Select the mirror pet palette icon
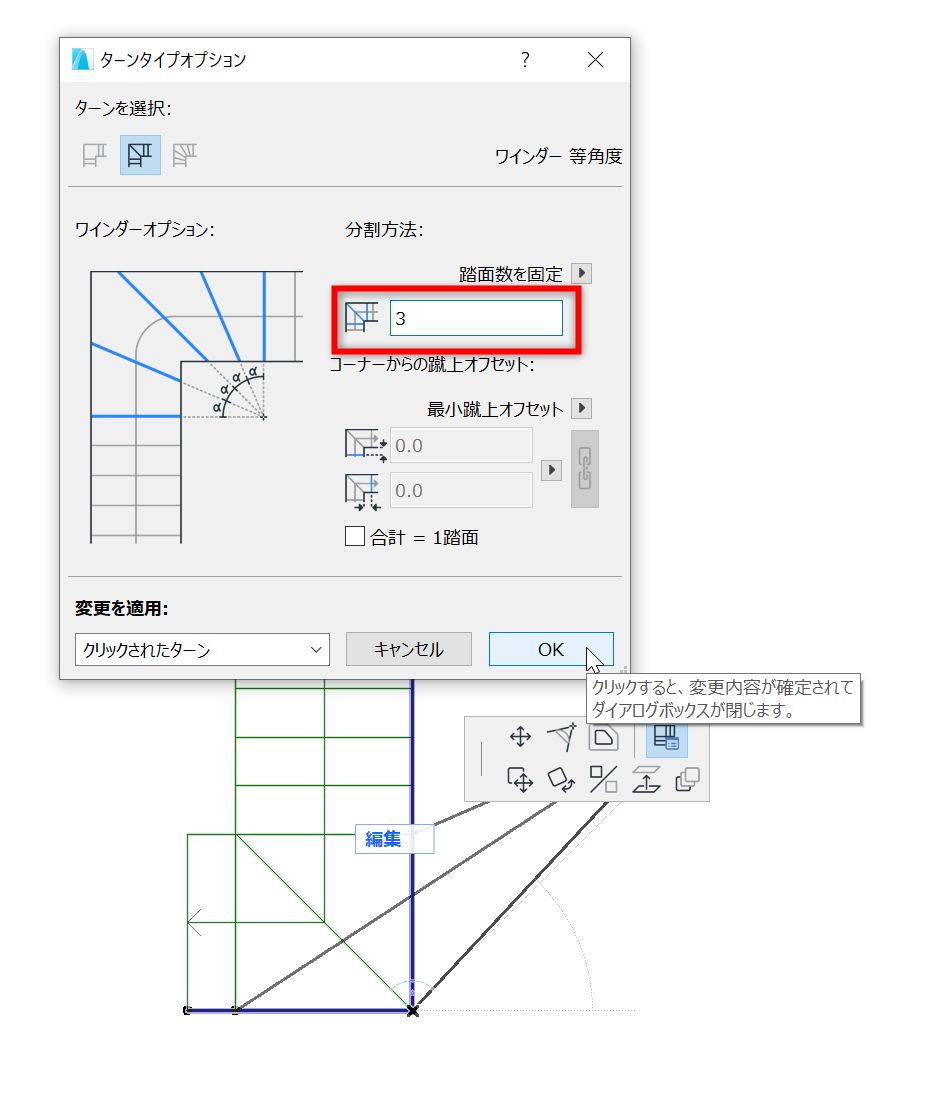Viewport: 940px width, 1104px height. [x=604, y=780]
